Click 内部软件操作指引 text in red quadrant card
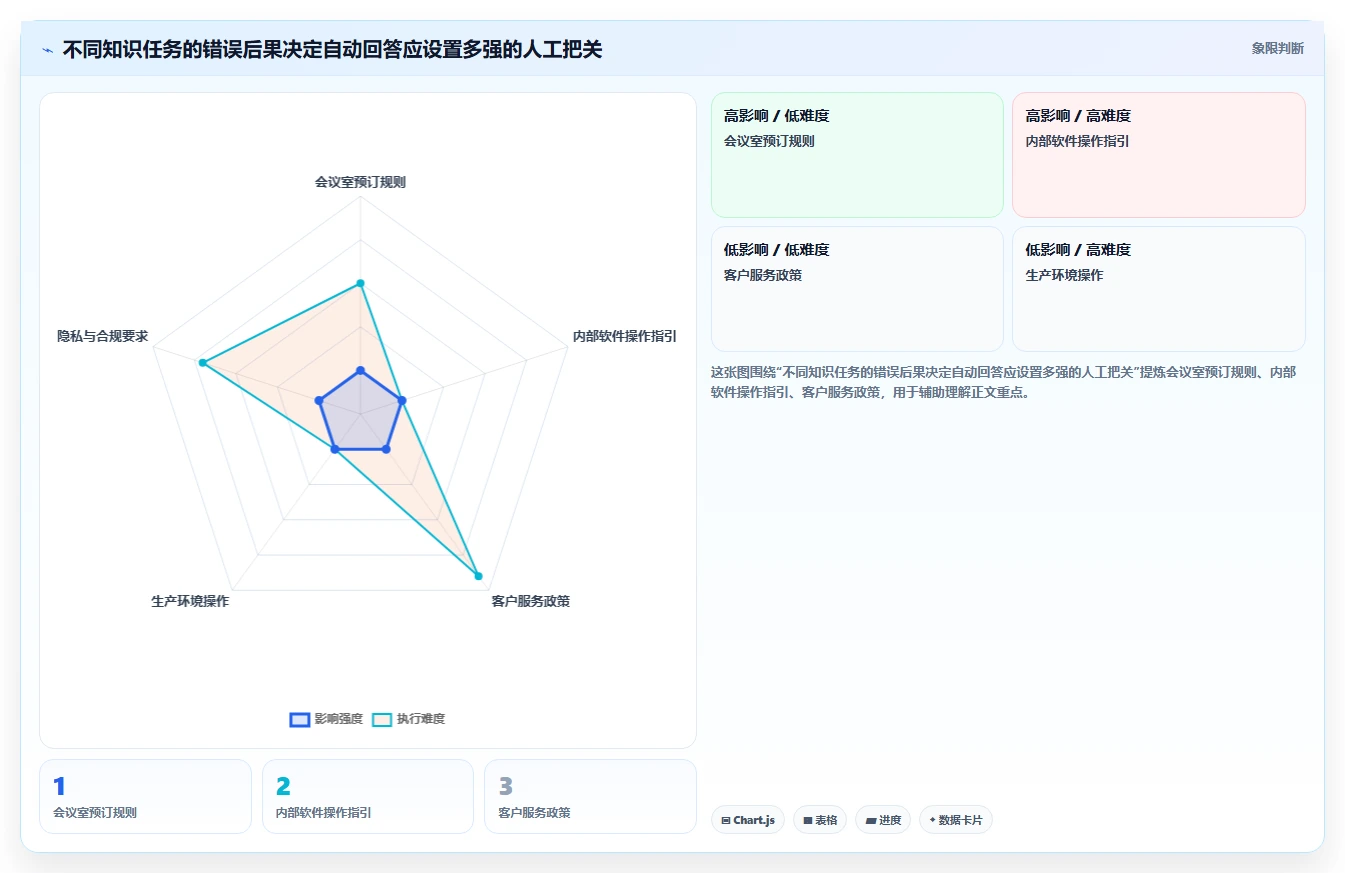 click(x=1077, y=141)
